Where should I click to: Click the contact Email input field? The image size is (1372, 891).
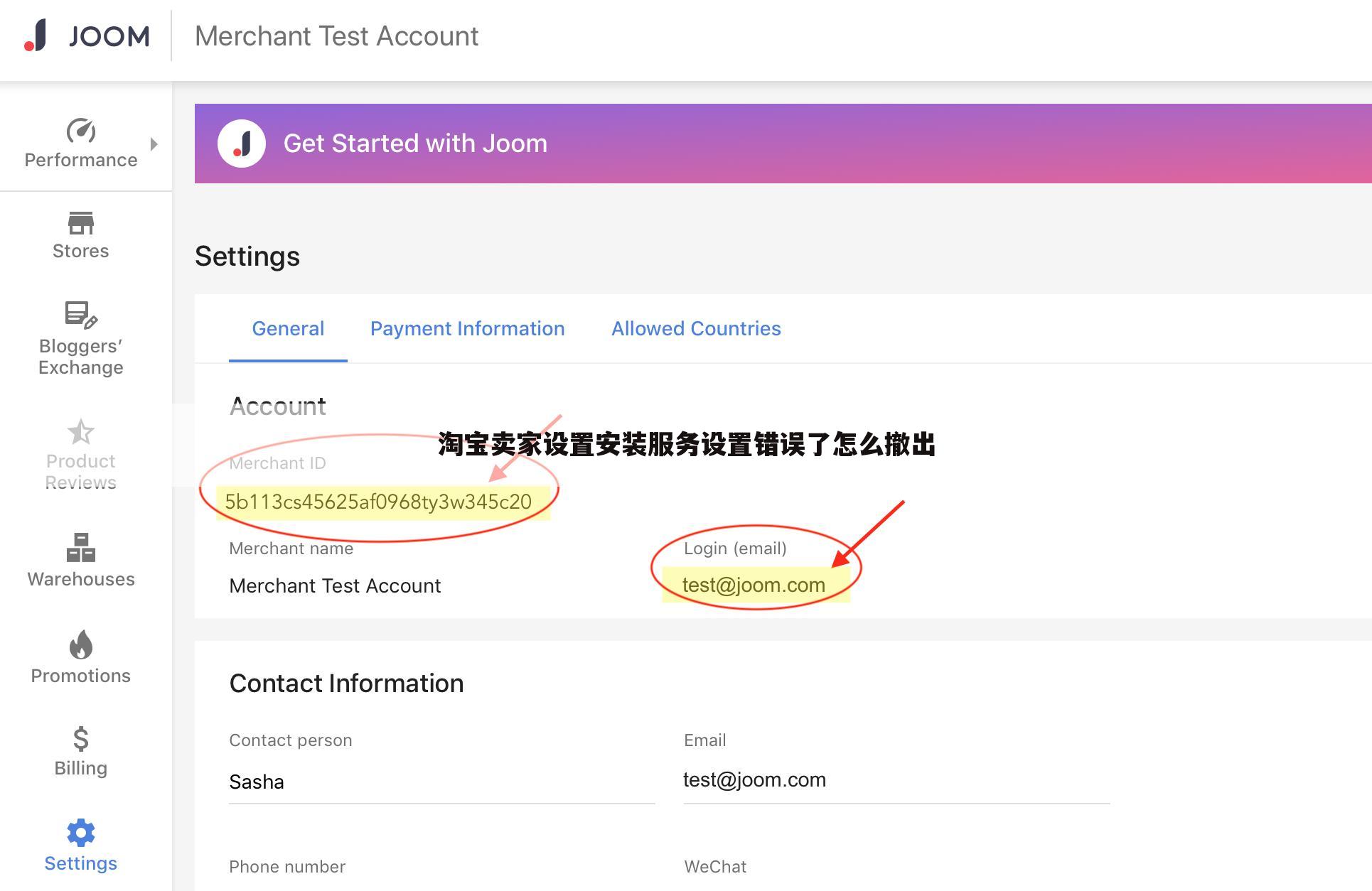point(896,780)
